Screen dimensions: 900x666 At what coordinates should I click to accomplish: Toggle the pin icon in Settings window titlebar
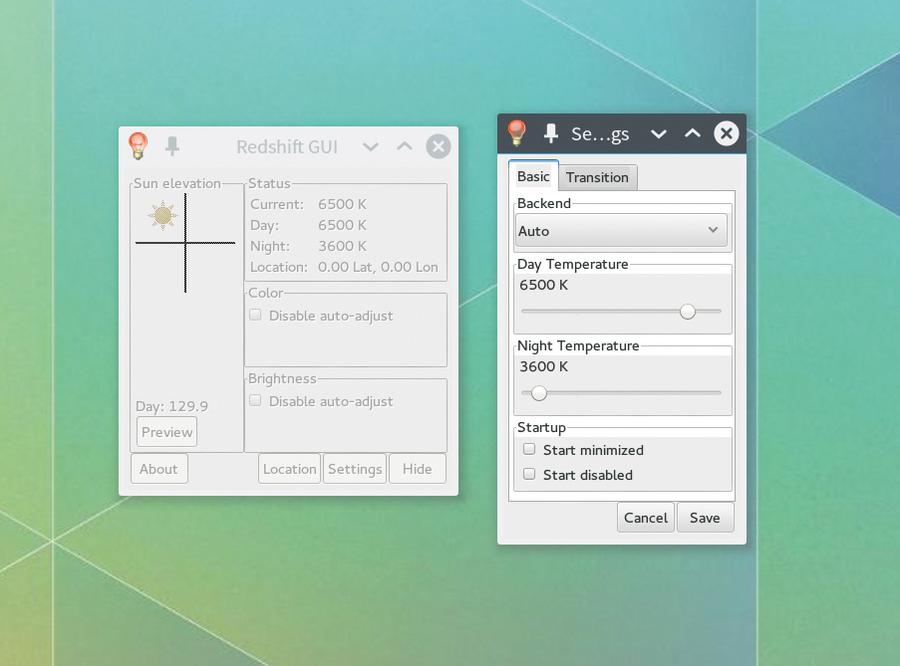pyautogui.click(x=551, y=134)
